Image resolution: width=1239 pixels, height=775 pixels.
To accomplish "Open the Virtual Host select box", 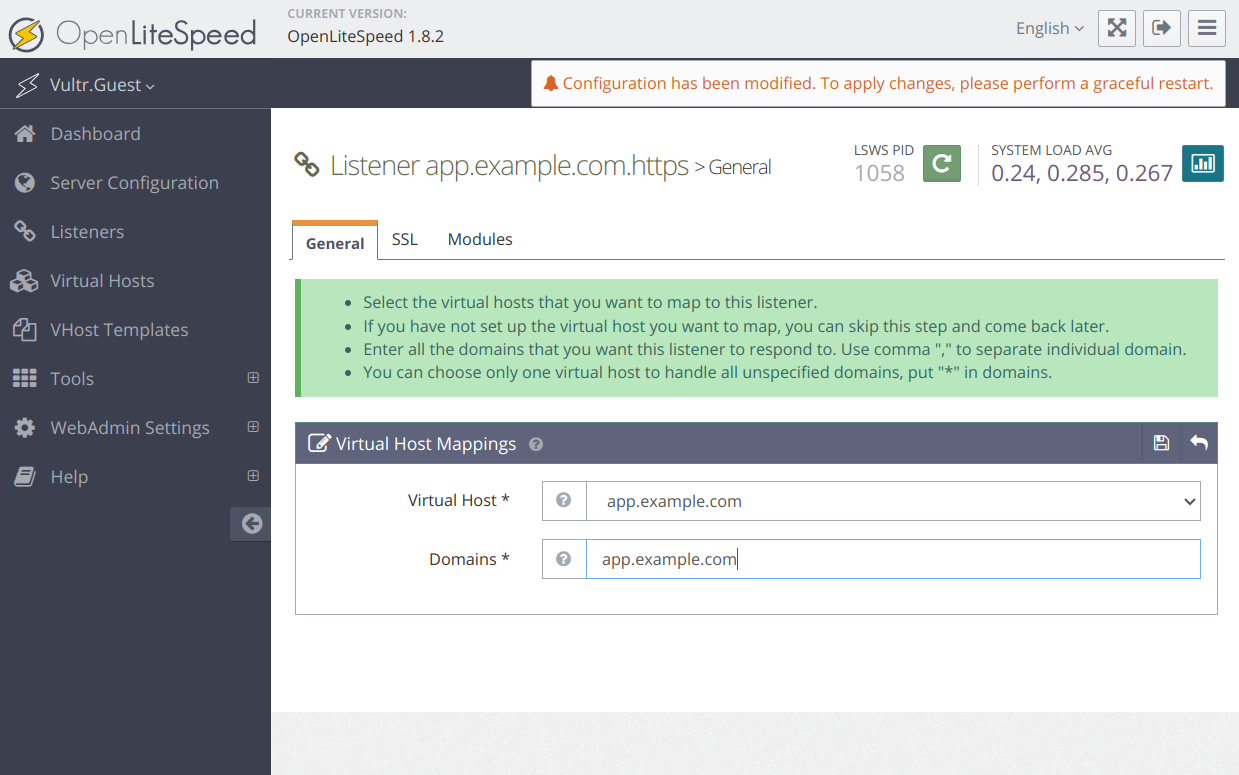I will pos(893,501).
